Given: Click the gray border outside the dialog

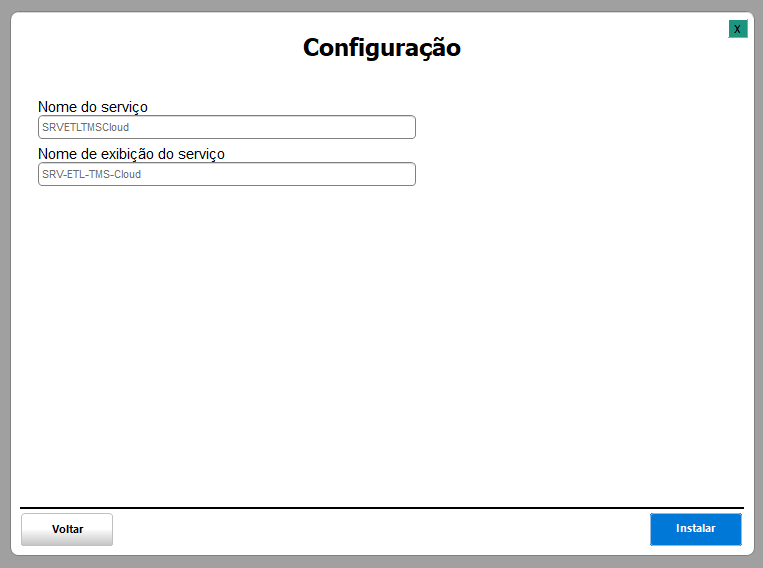Looking at the screenshot, I should click(5, 300).
